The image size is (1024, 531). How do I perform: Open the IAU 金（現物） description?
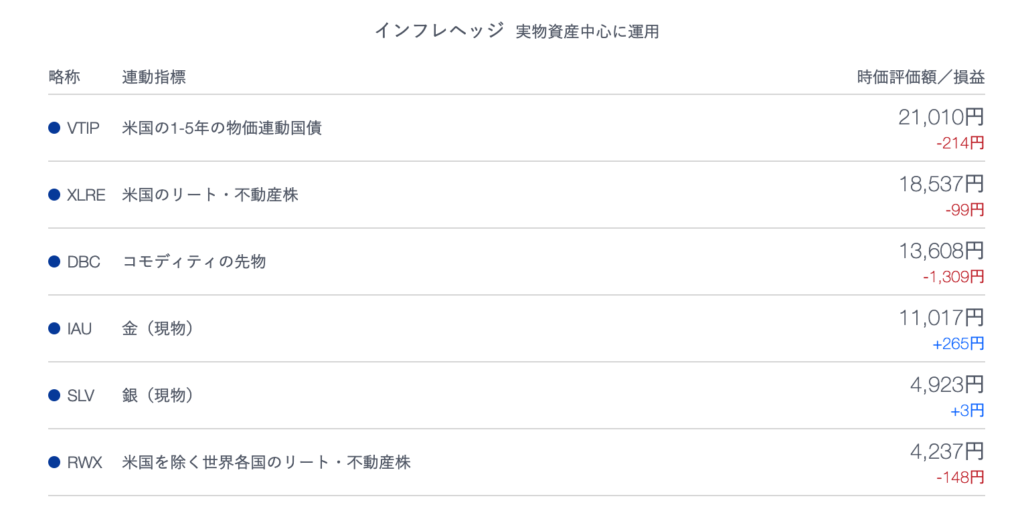pos(157,329)
